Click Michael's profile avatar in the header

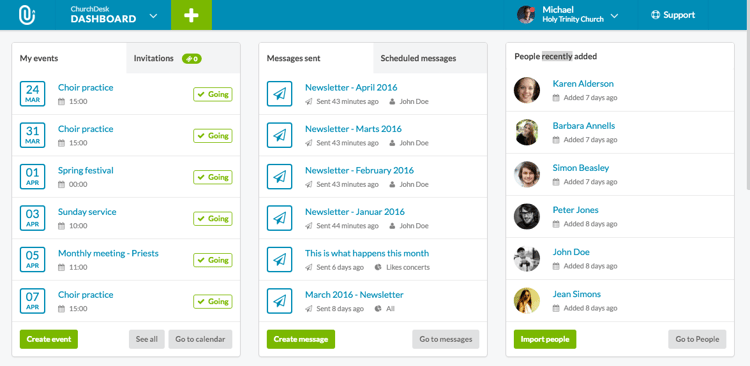pos(526,15)
